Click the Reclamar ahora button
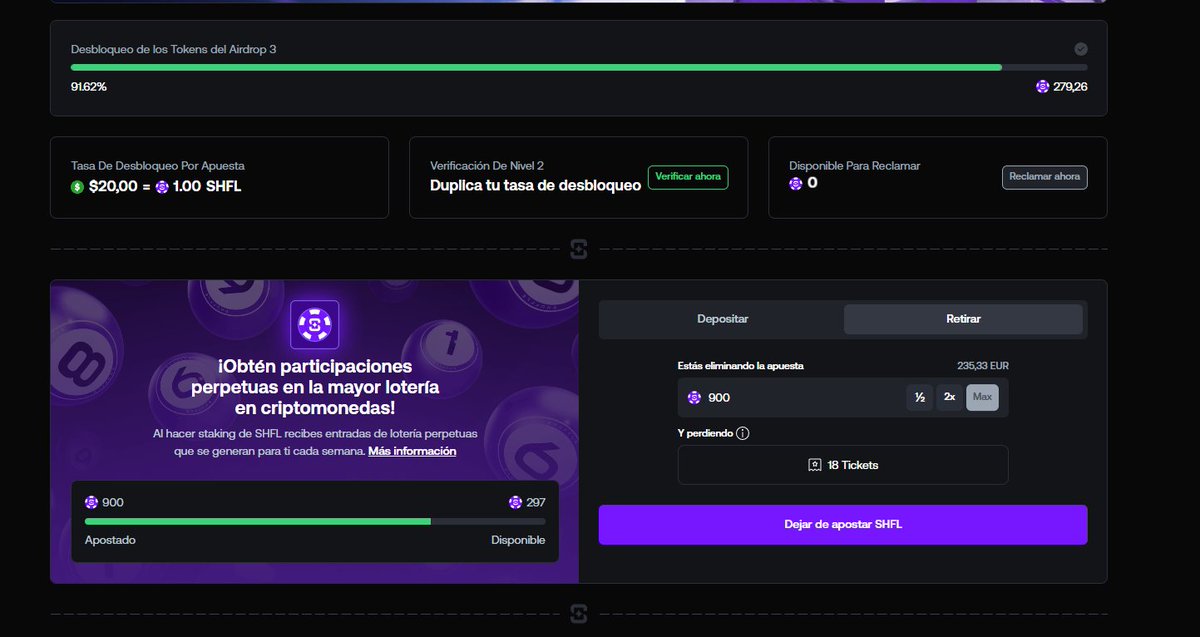The height and width of the screenshot is (637, 1200). [1045, 177]
